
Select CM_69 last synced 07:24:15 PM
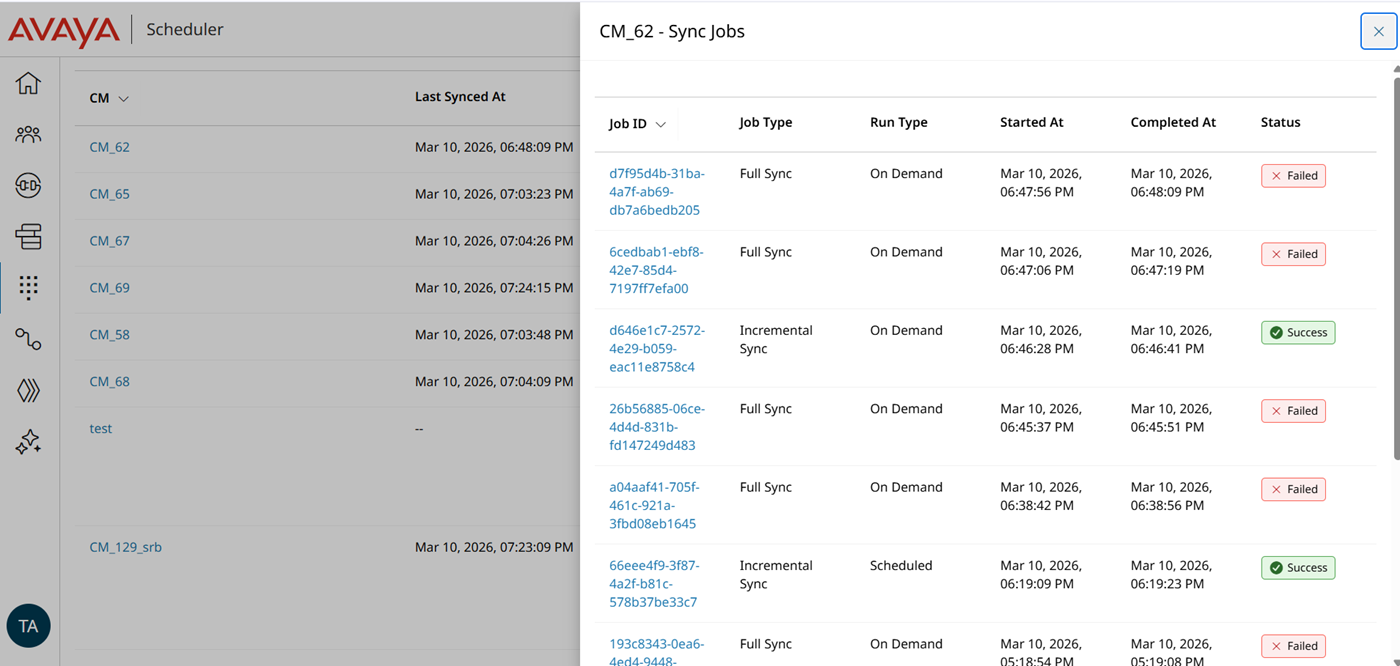[494, 288]
